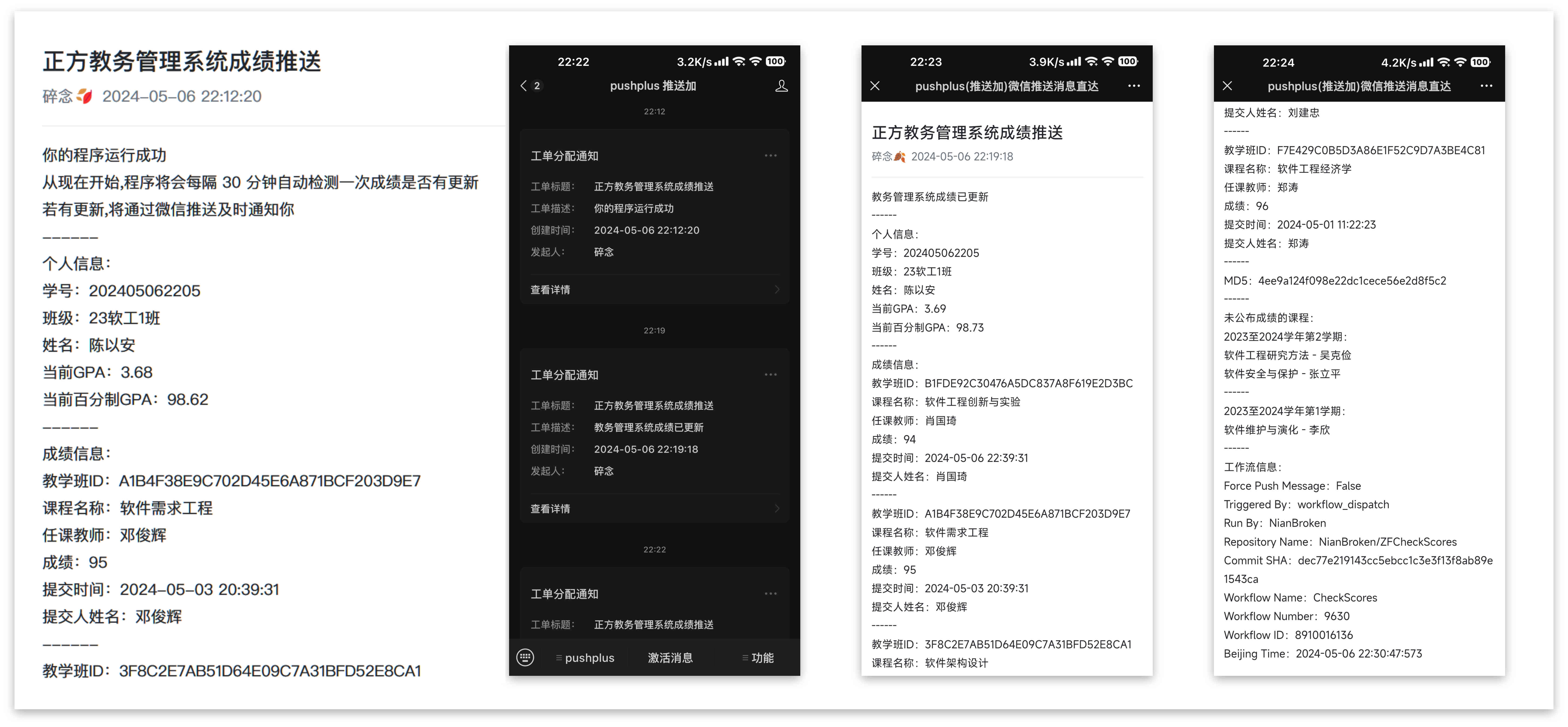Select 当前GPA：3.68 in the left article
This screenshot has height=727, width=1568.
tap(97, 372)
